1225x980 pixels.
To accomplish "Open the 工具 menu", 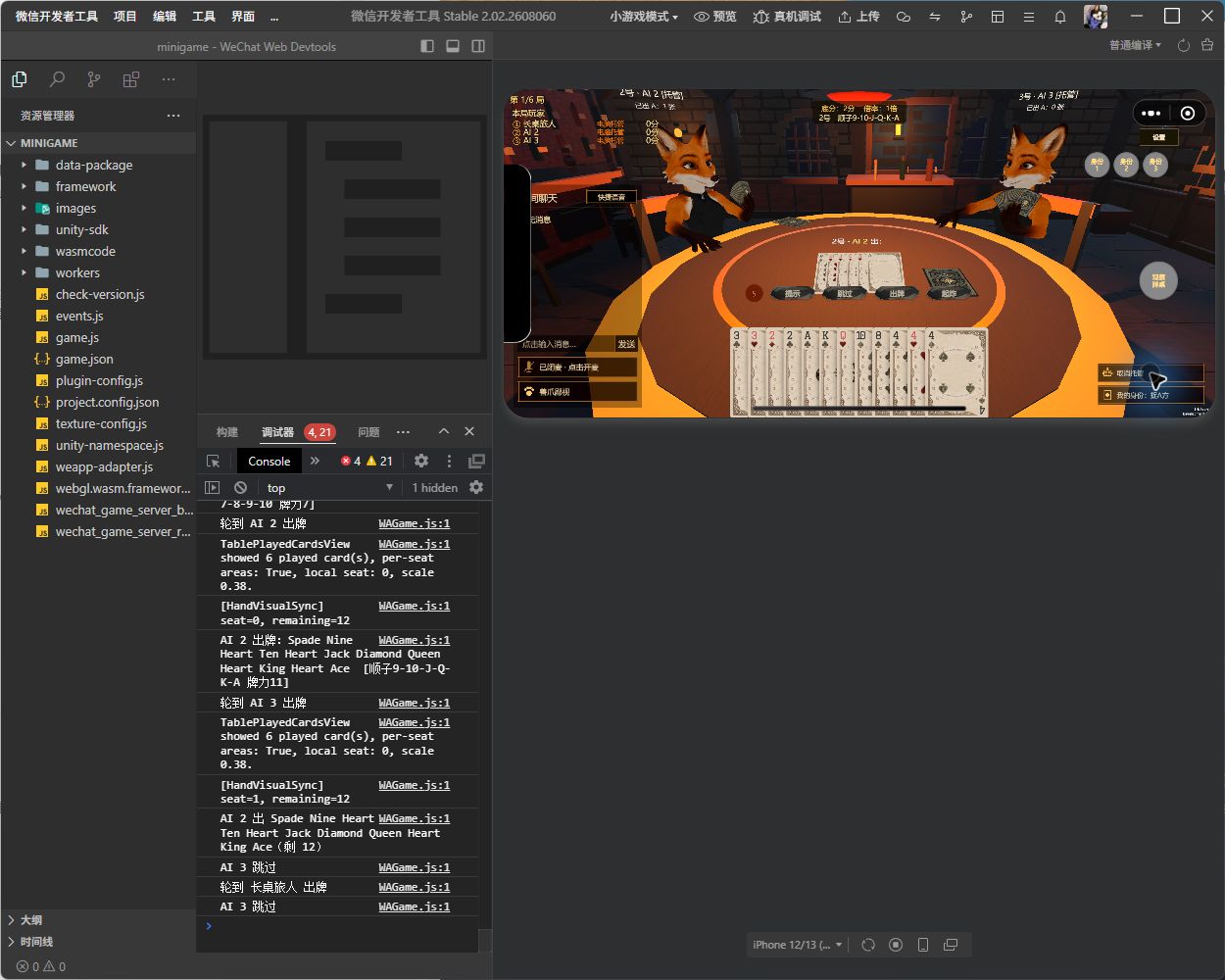I will click(x=204, y=17).
